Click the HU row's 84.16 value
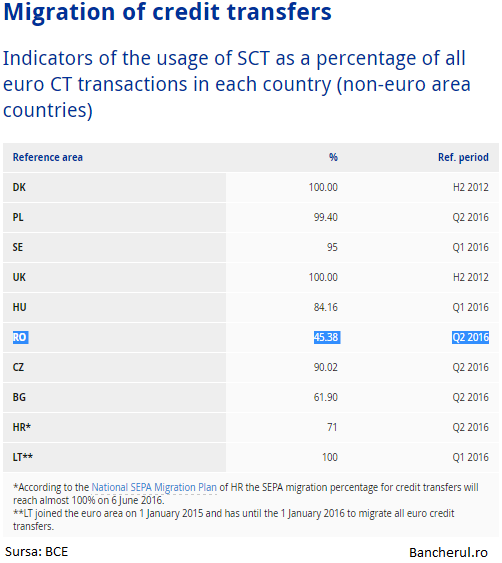This screenshot has width=502, height=563. click(326, 307)
